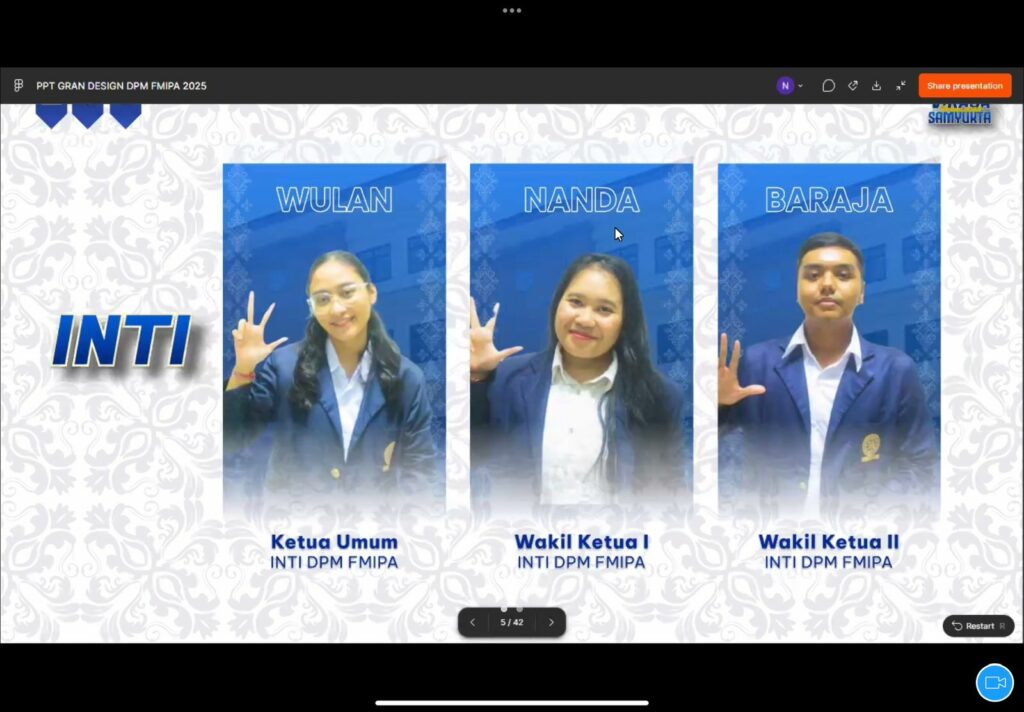Select the BARAJA photo card
1024x712 pixels.
click(x=829, y=340)
